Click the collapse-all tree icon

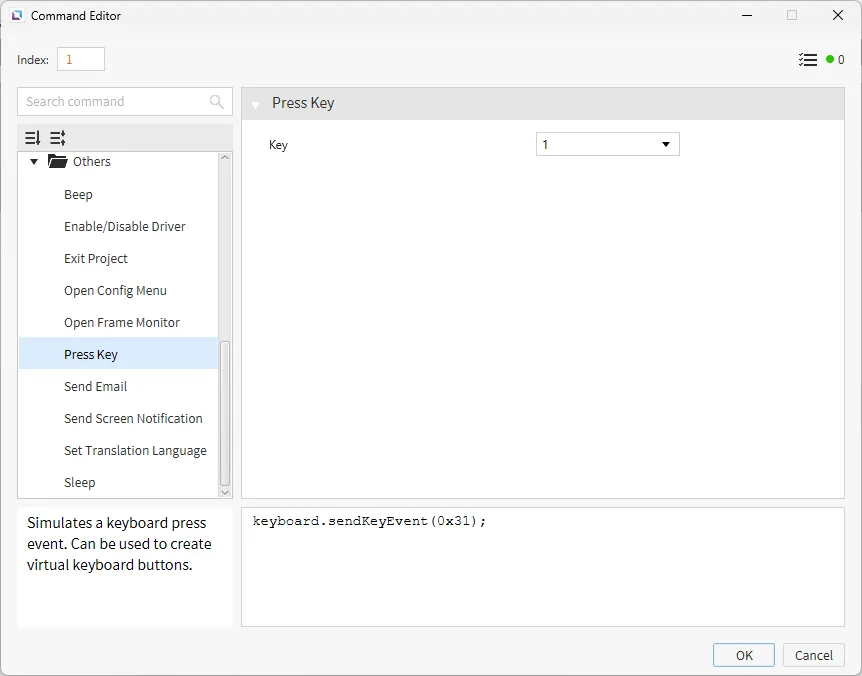point(58,138)
